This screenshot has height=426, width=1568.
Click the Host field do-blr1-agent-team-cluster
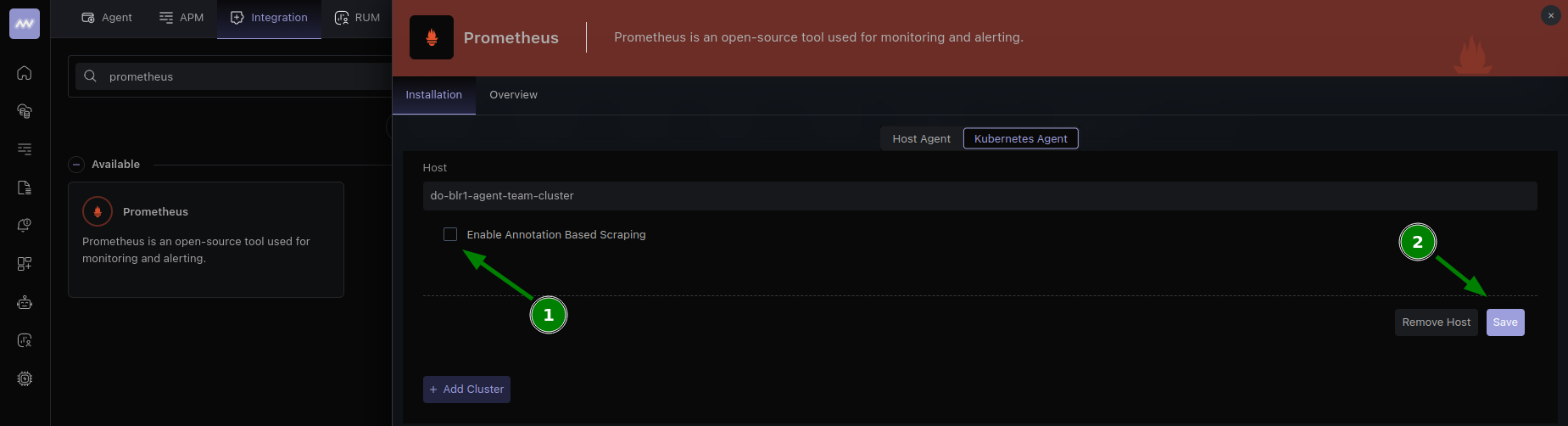pos(979,196)
